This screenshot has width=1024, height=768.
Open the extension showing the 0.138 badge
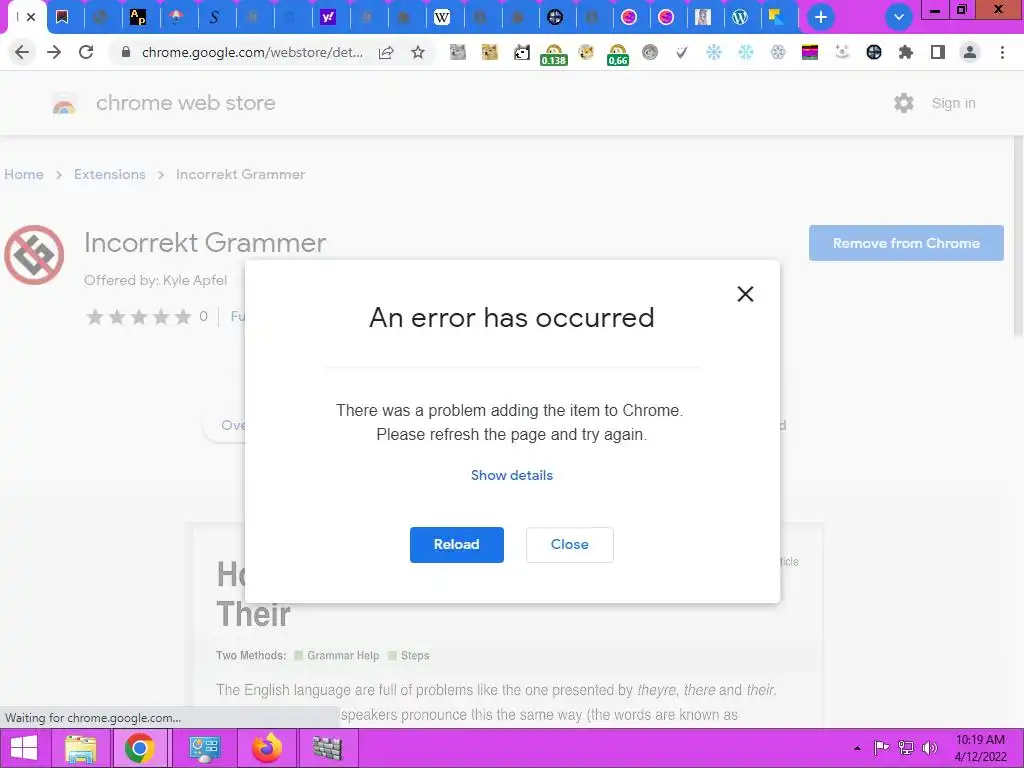click(x=554, y=54)
